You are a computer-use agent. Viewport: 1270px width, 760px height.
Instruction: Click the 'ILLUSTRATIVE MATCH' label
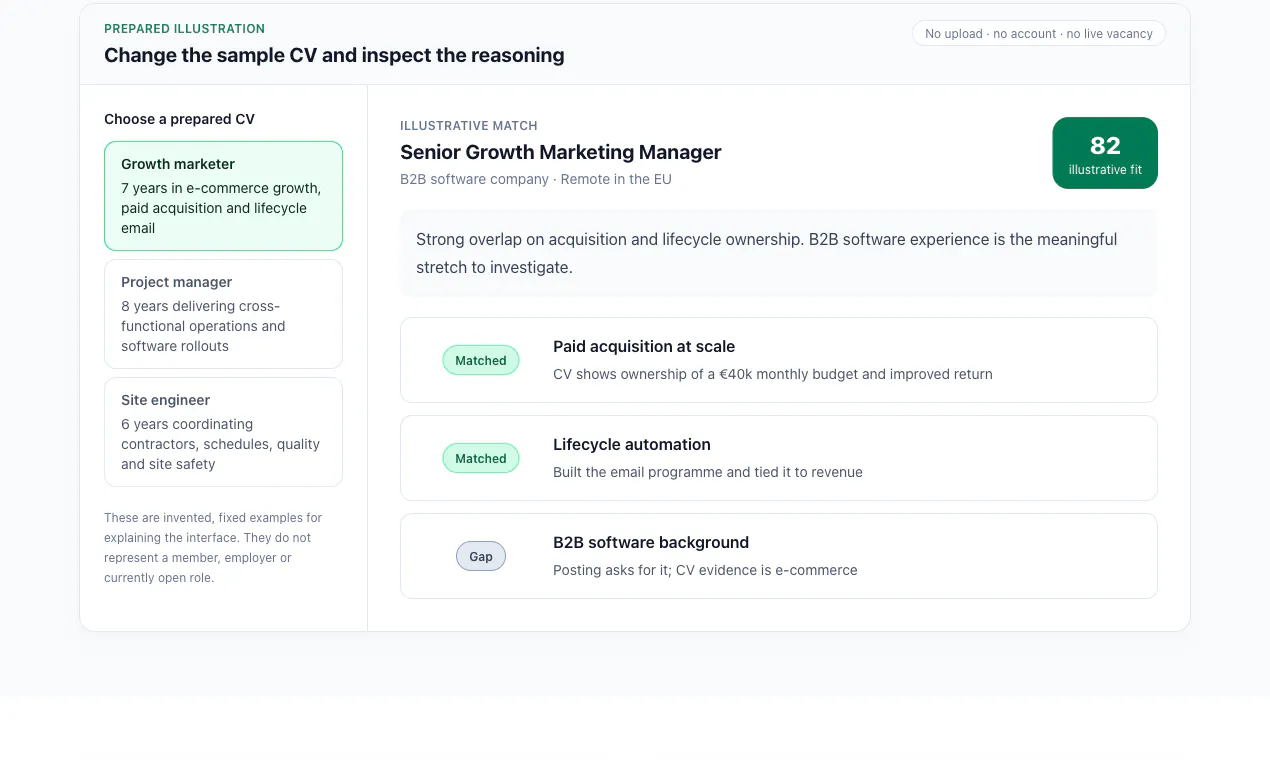coord(469,126)
